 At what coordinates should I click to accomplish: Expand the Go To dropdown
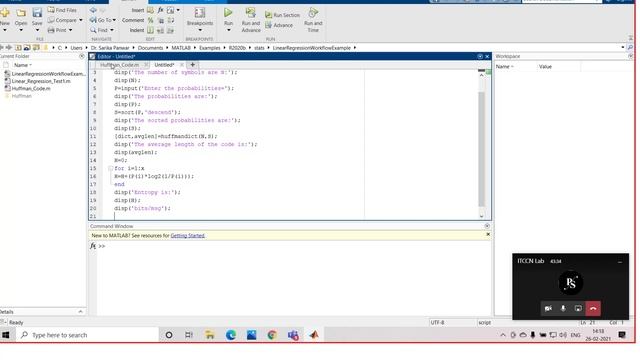pos(114,20)
